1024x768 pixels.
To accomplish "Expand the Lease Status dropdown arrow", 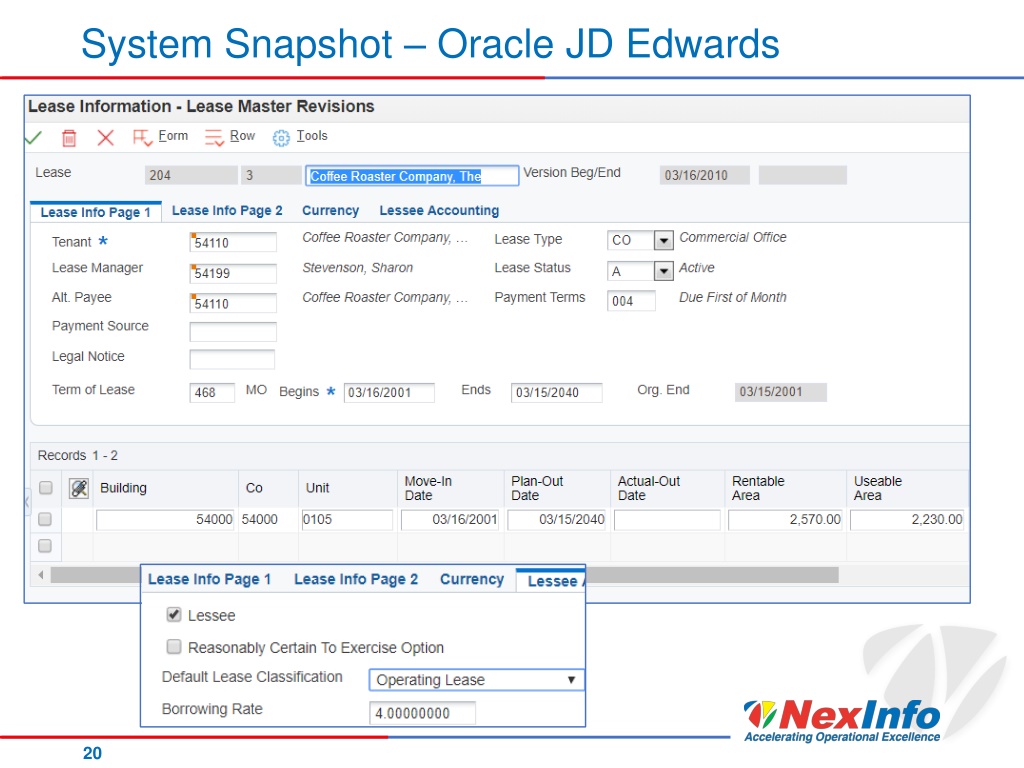I will 664,270.
